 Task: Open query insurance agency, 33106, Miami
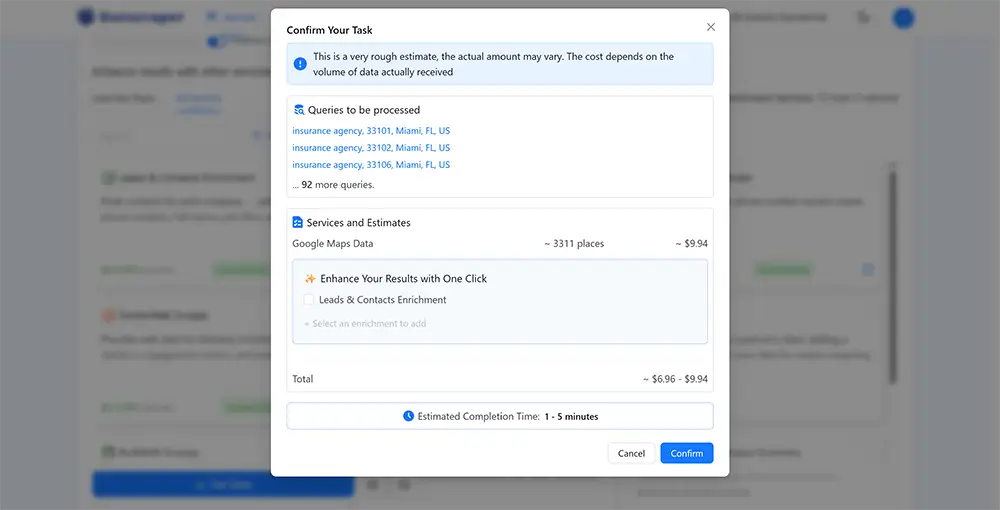(371, 164)
